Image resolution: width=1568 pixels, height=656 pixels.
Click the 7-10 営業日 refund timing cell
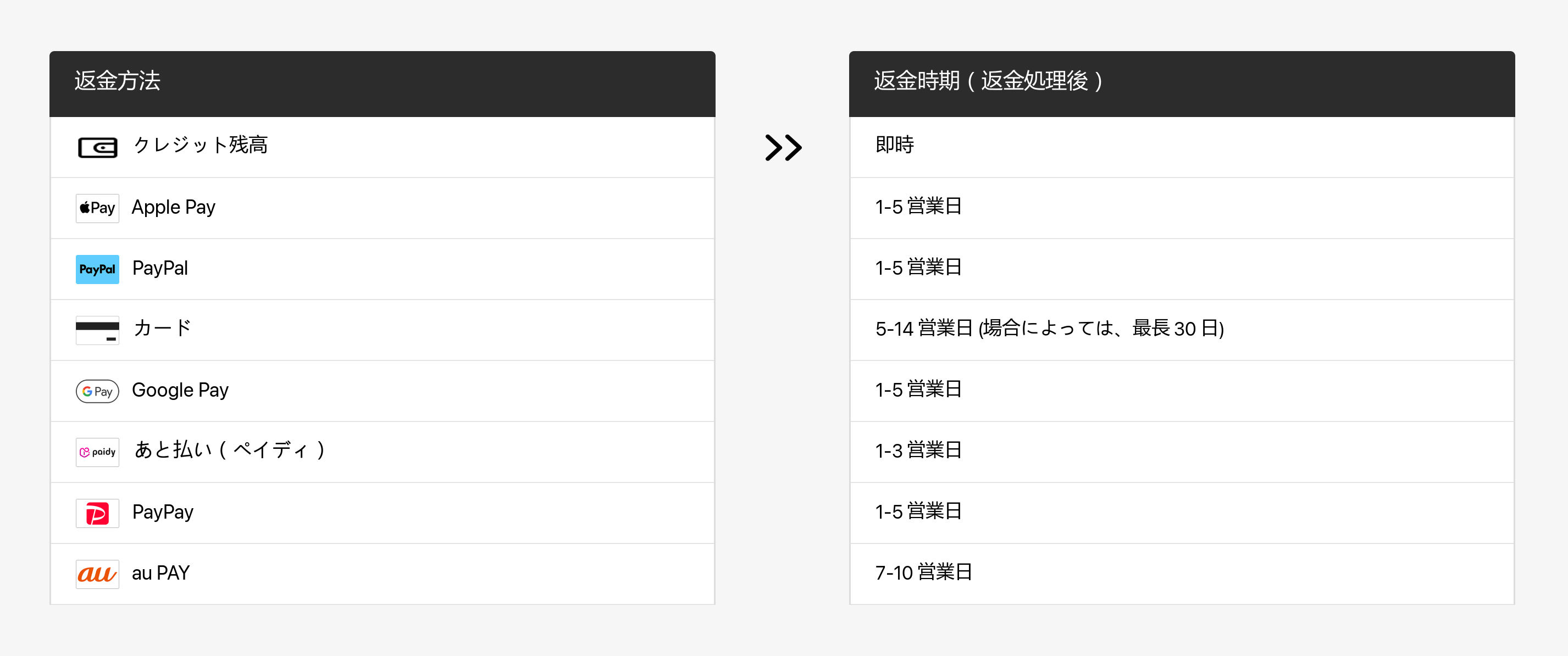pos(923,572)
